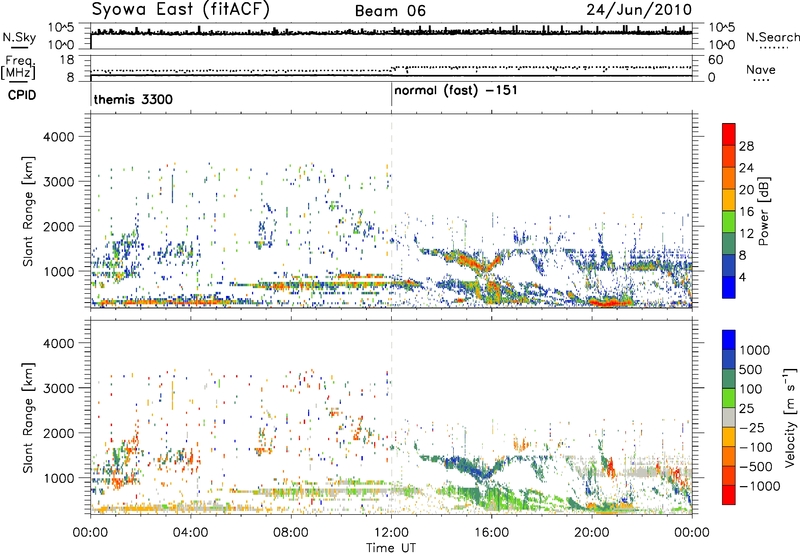The image size is (800, 554).
Task: Click the '16:00' time axis label
Action: coord(491,533)
